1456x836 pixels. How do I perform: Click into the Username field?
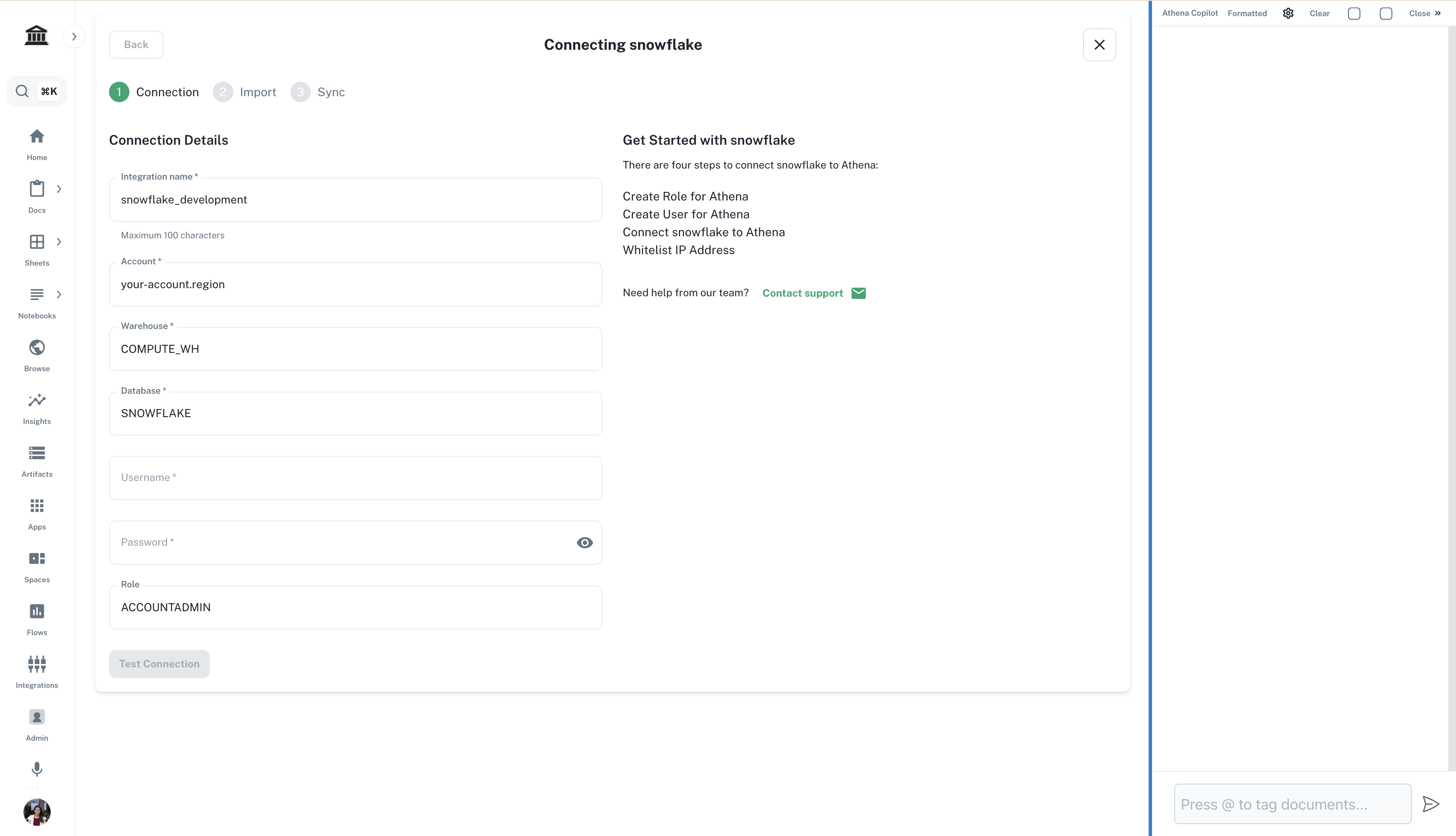[x=355, y=478]
